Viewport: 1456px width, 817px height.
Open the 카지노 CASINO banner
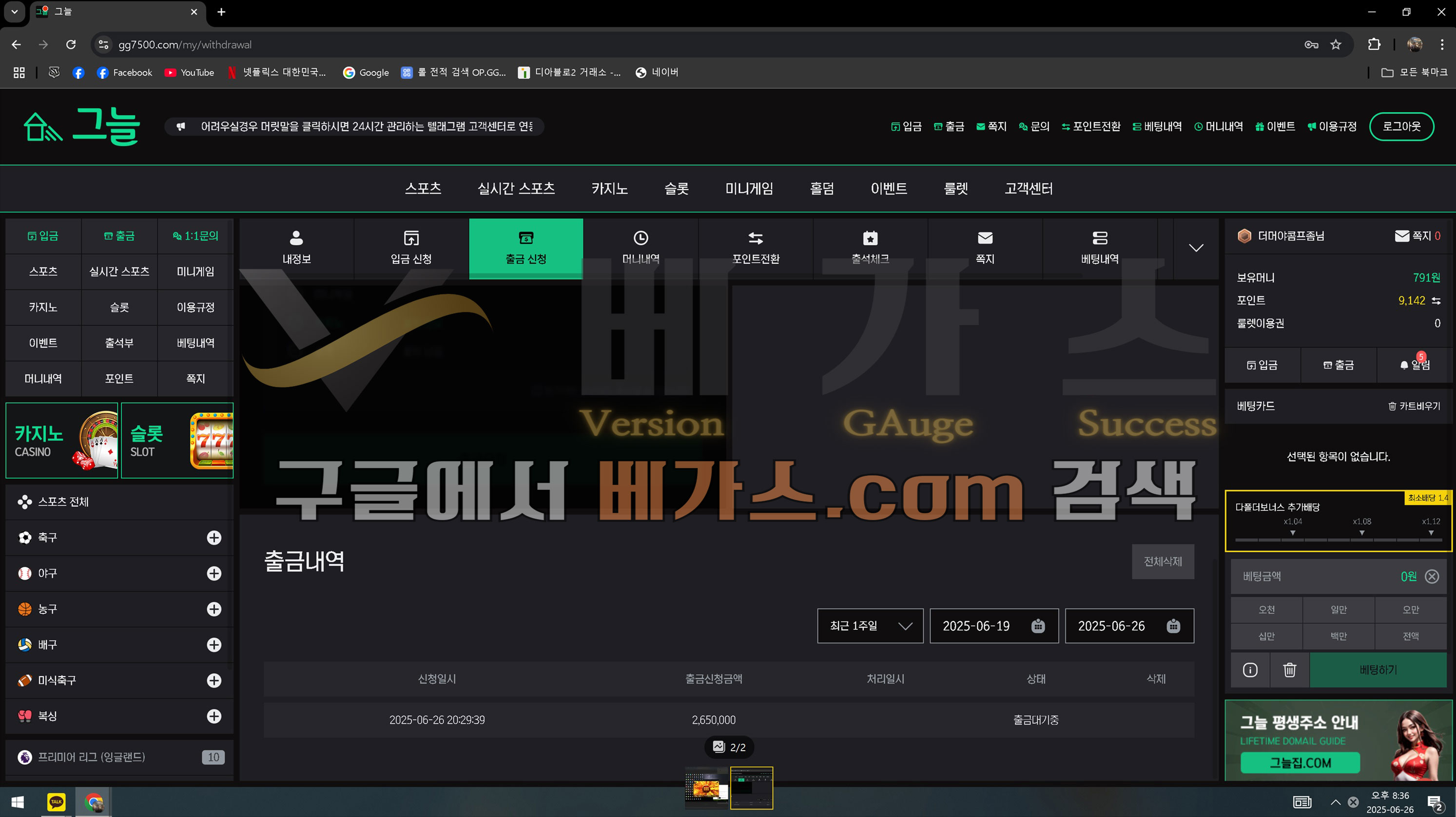61,441
